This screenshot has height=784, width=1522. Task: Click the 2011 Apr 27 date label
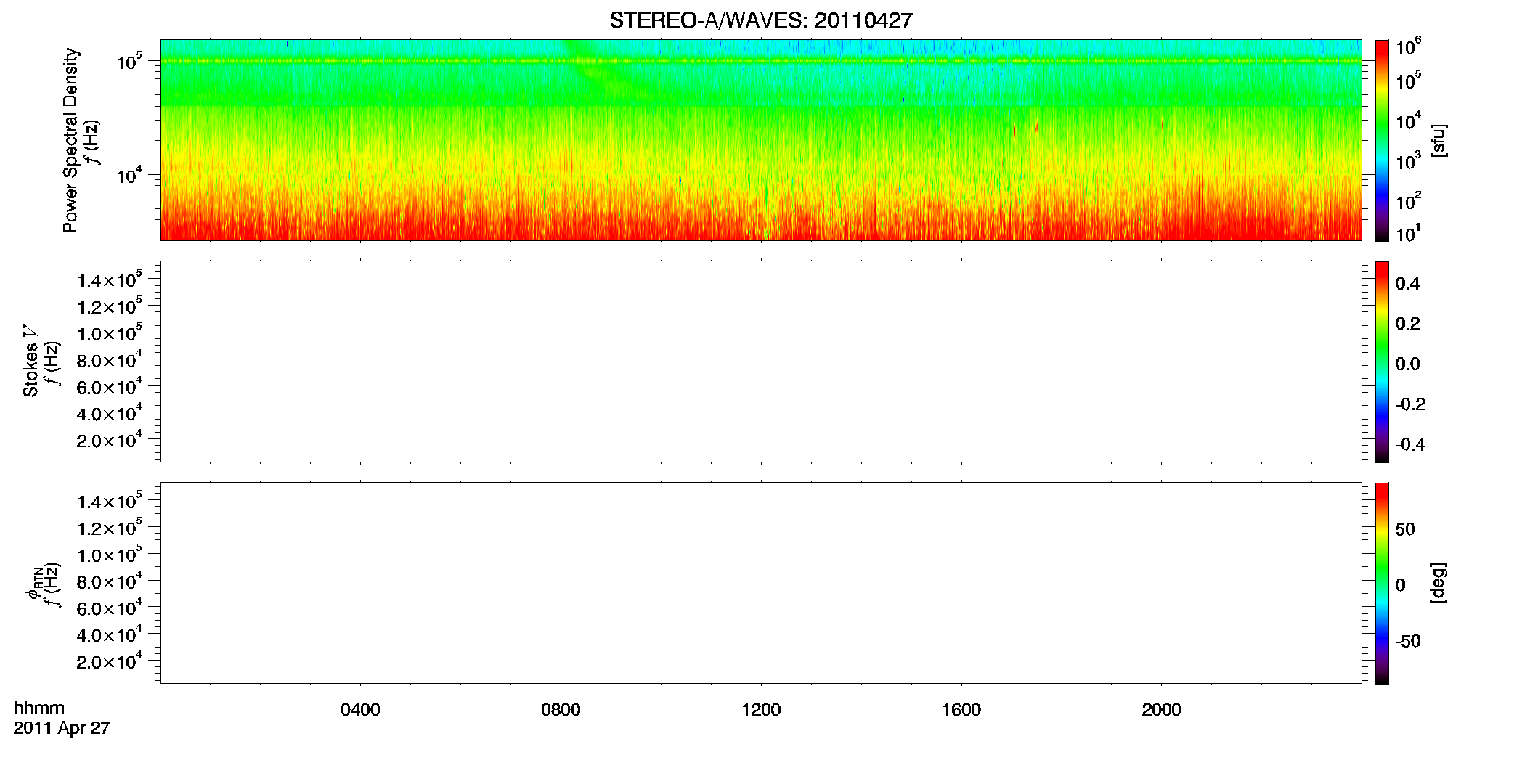click(x=62, y=728)
